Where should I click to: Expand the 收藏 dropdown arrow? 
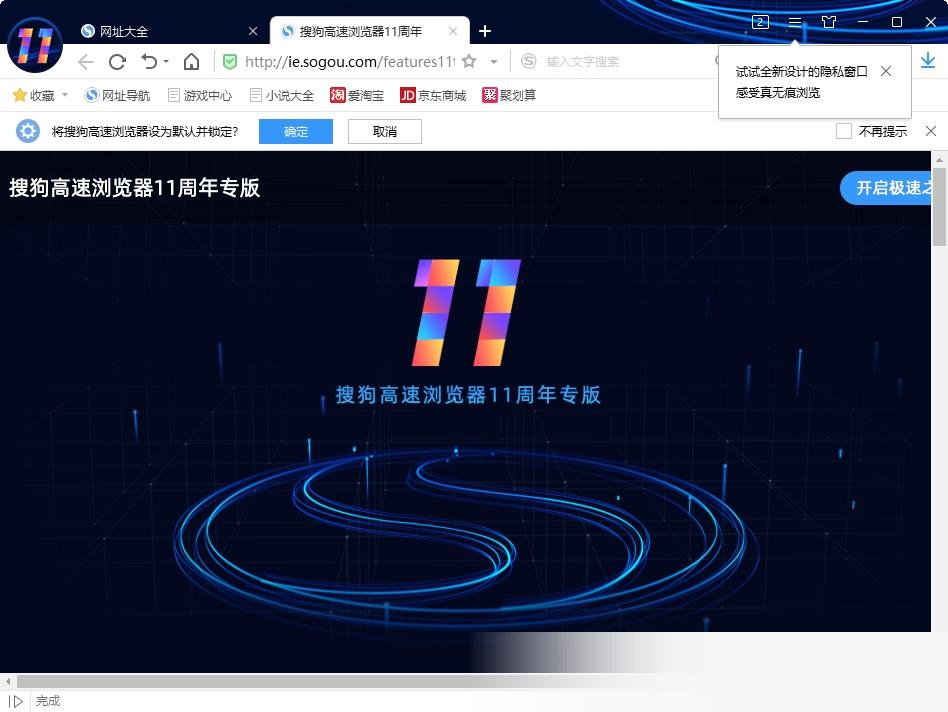point(65,95)
